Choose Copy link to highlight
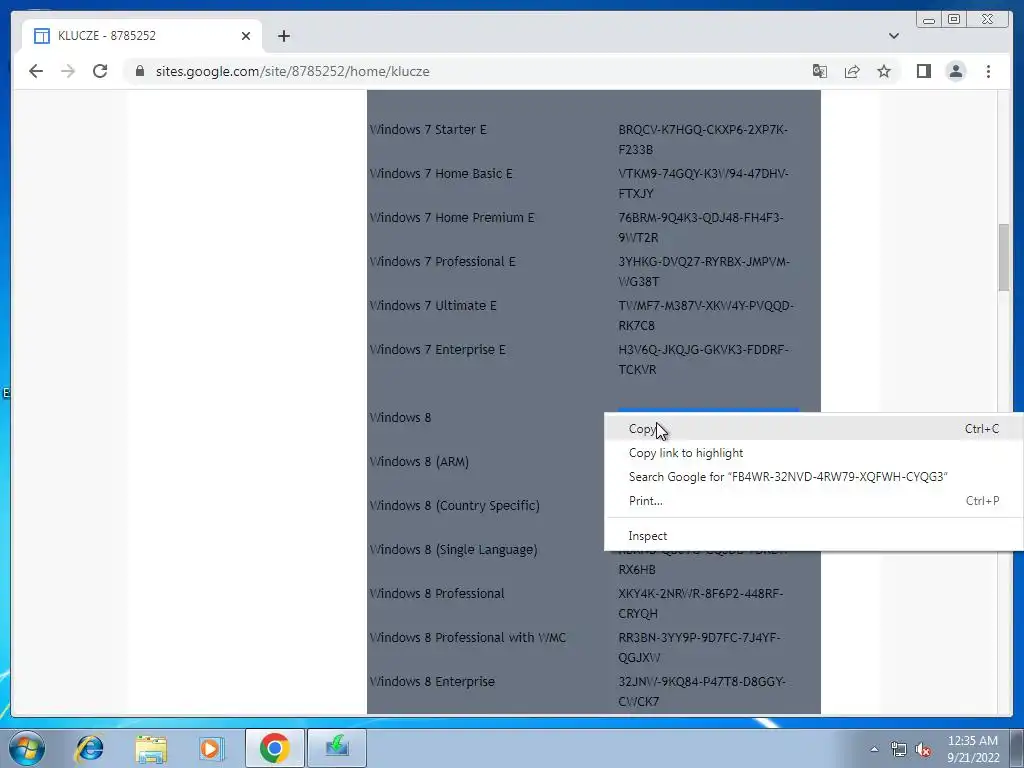The height and width of the screenshot is (768, 1024). (814, 453)
